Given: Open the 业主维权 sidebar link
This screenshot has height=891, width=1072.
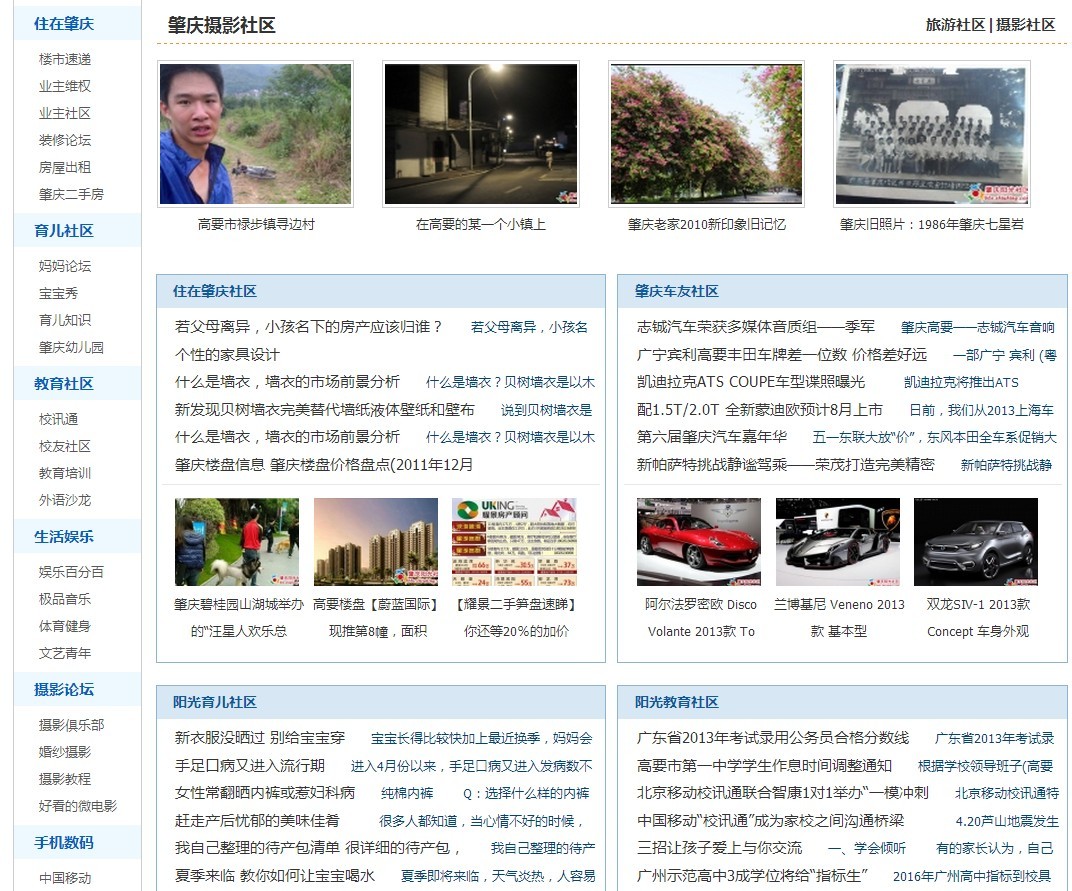Looking at the screenshot, I should pyautogui.click(x=65, y=86).
